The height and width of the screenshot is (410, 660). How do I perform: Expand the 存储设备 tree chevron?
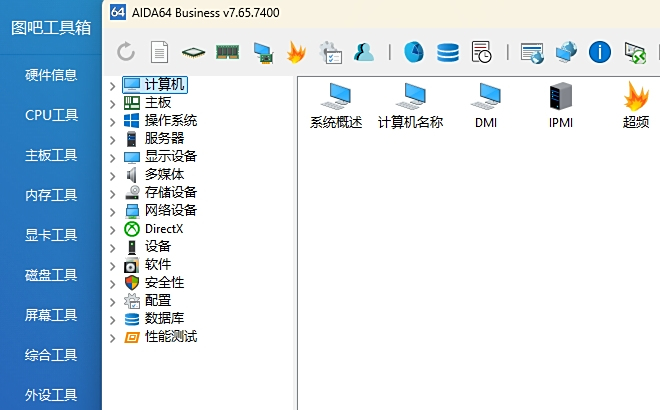[x=112, y=194]
